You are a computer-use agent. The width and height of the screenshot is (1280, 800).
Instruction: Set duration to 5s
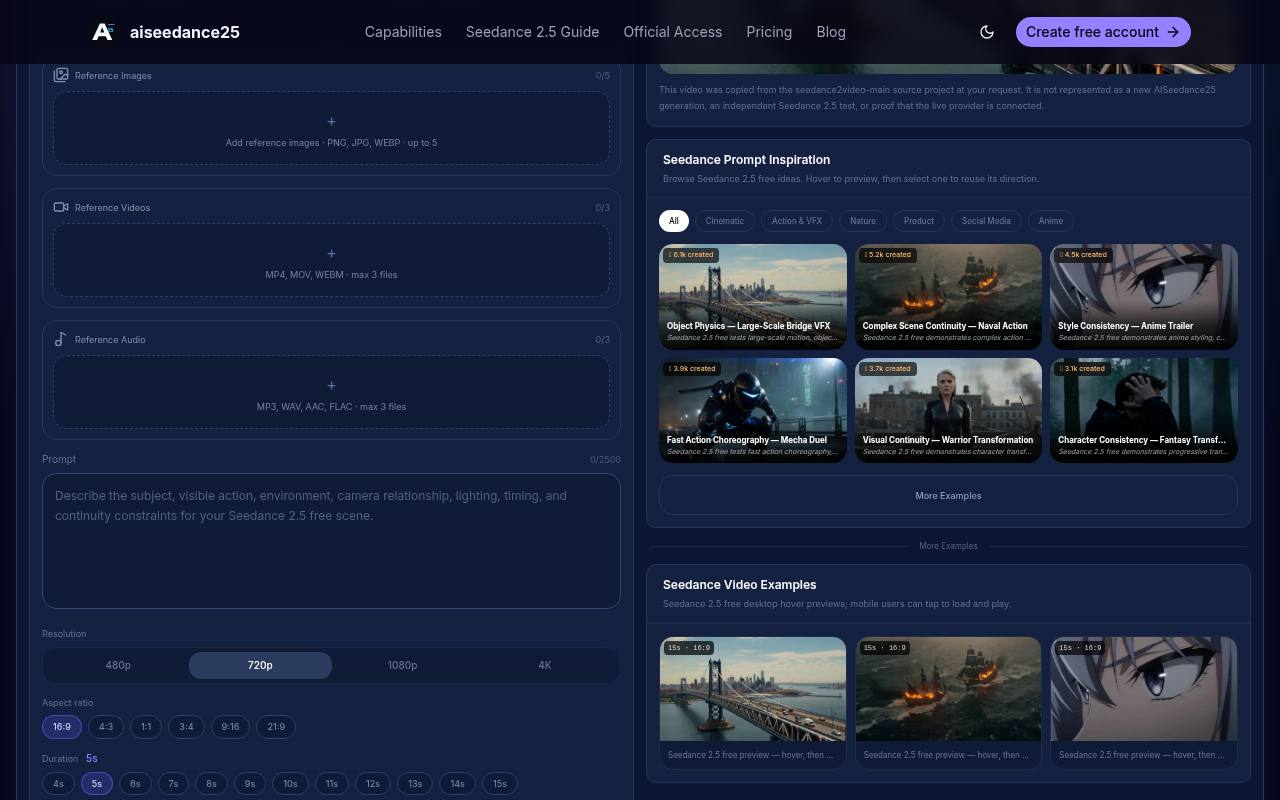click(97, 784)
